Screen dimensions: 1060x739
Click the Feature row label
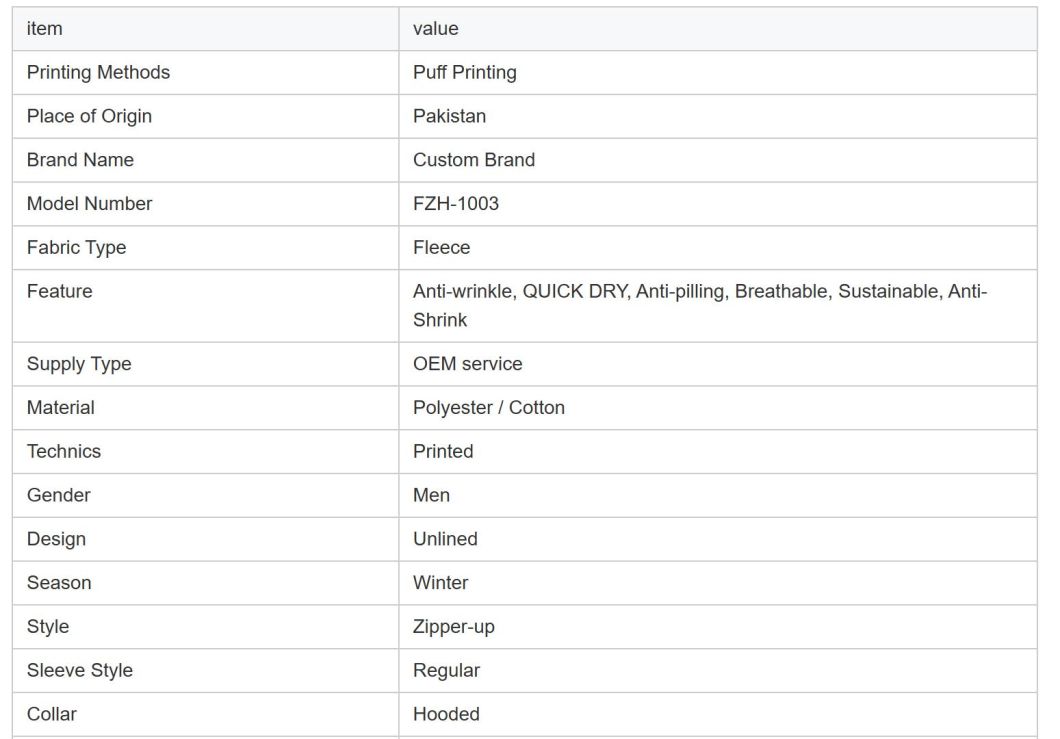[59, 291]
